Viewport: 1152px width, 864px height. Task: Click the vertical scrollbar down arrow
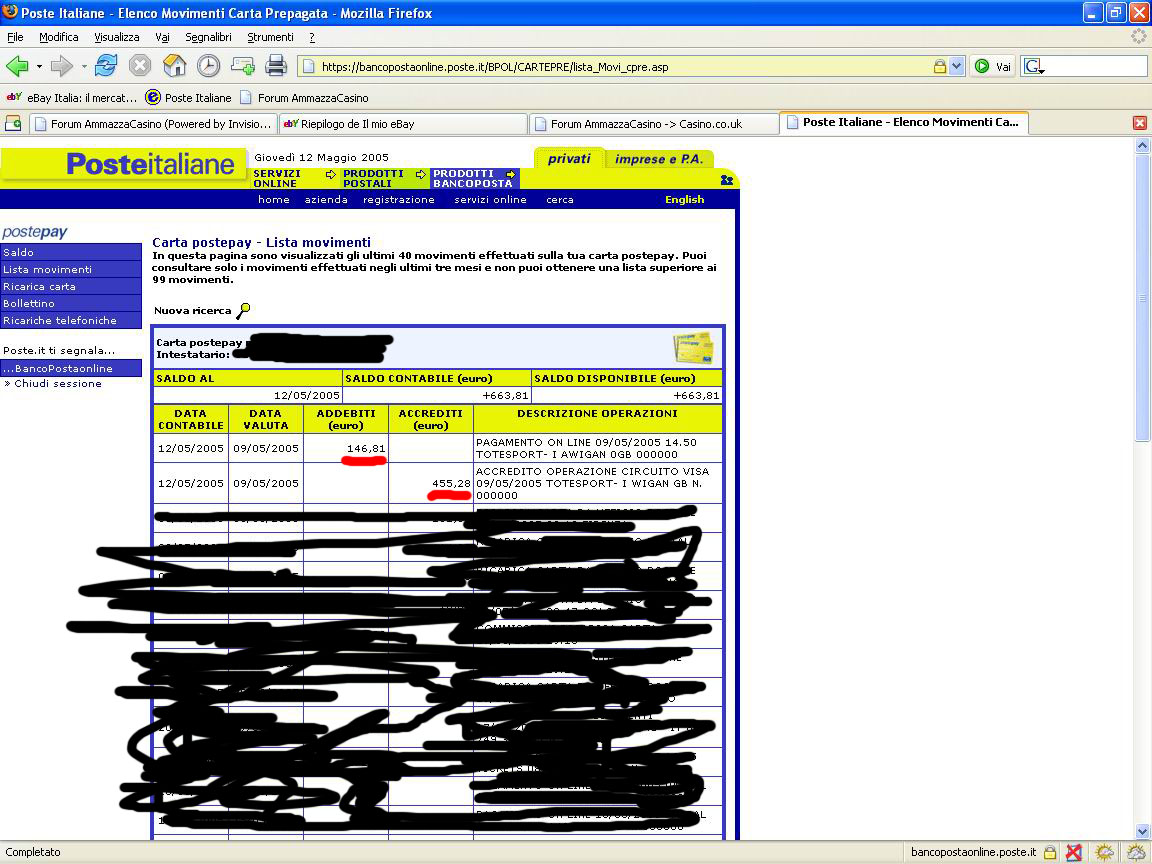(x=1142, y=832)
